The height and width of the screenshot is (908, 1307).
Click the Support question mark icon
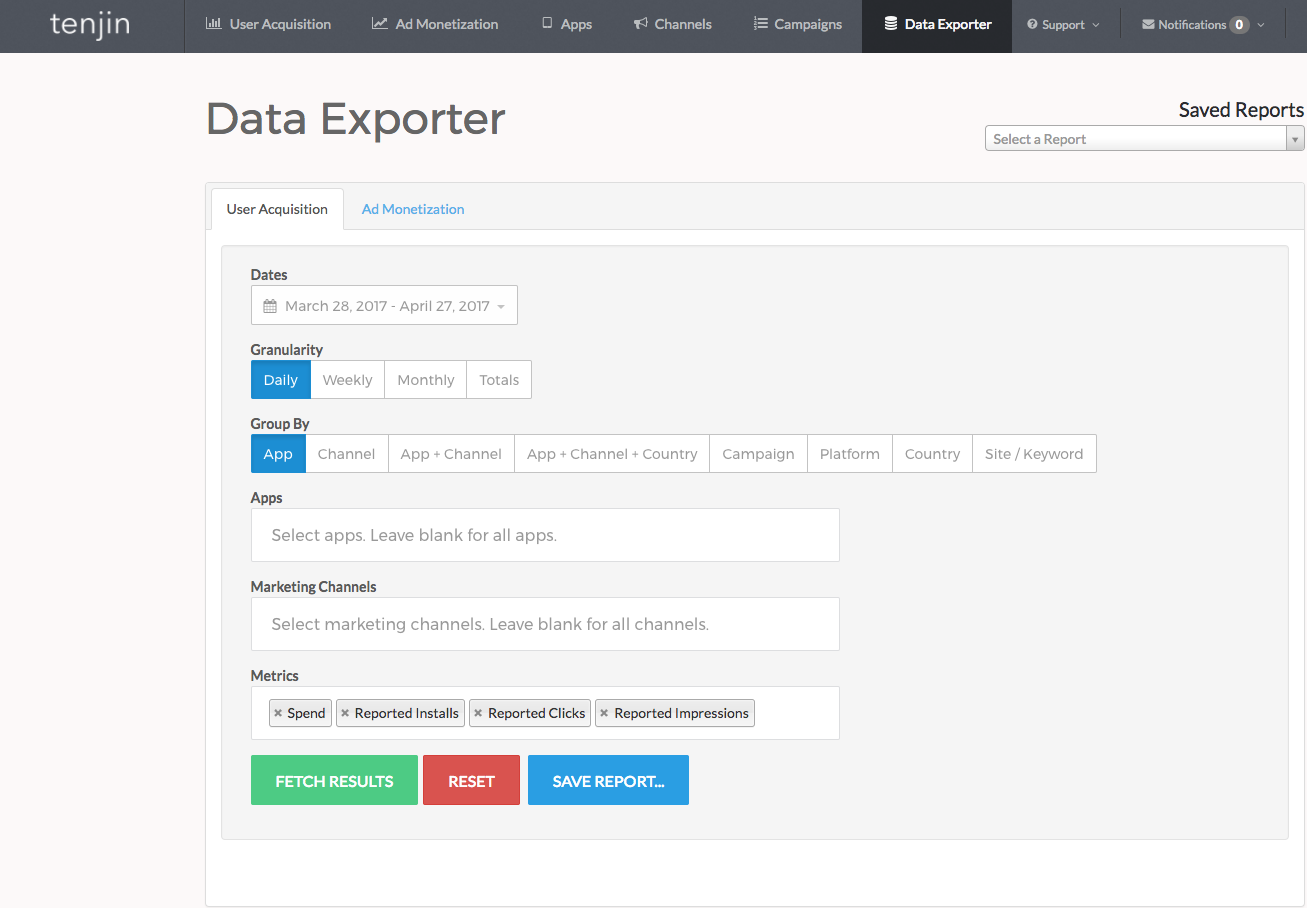tap(1032, 24)
